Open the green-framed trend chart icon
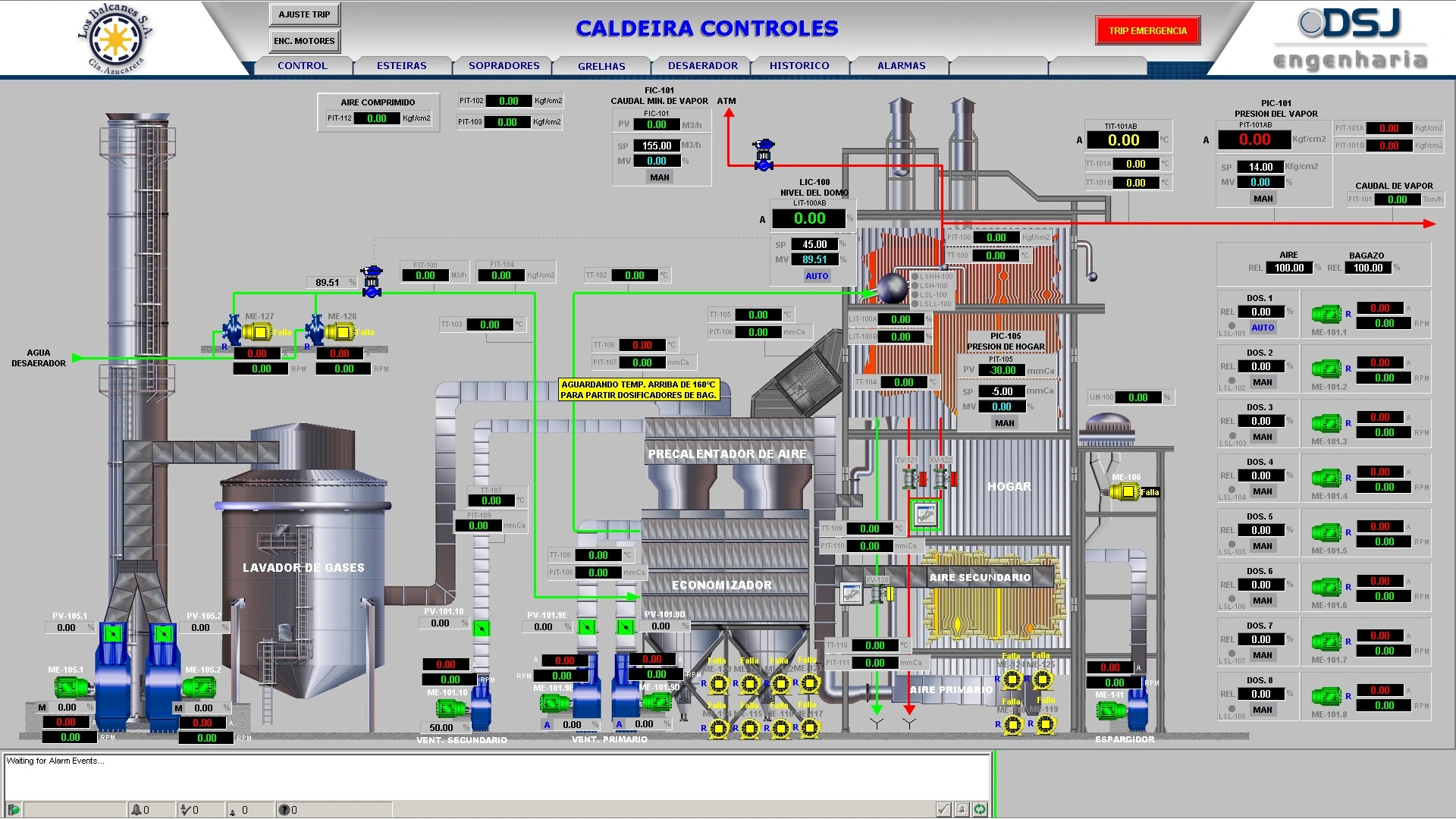The height and width of the screenshot is (819, 1456). 924,516
